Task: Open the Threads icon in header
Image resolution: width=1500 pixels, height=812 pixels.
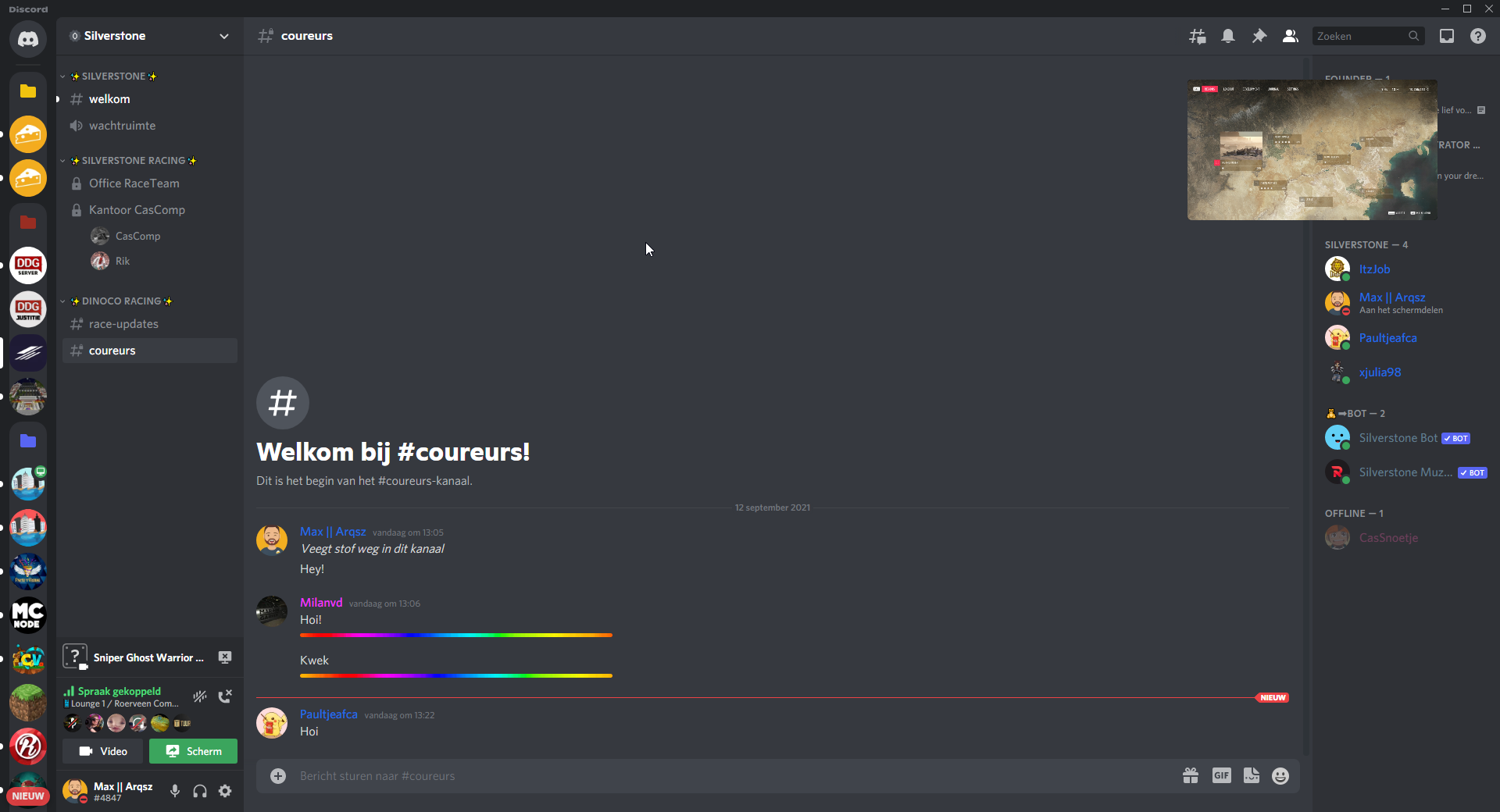Action: tap(1197, 36)
